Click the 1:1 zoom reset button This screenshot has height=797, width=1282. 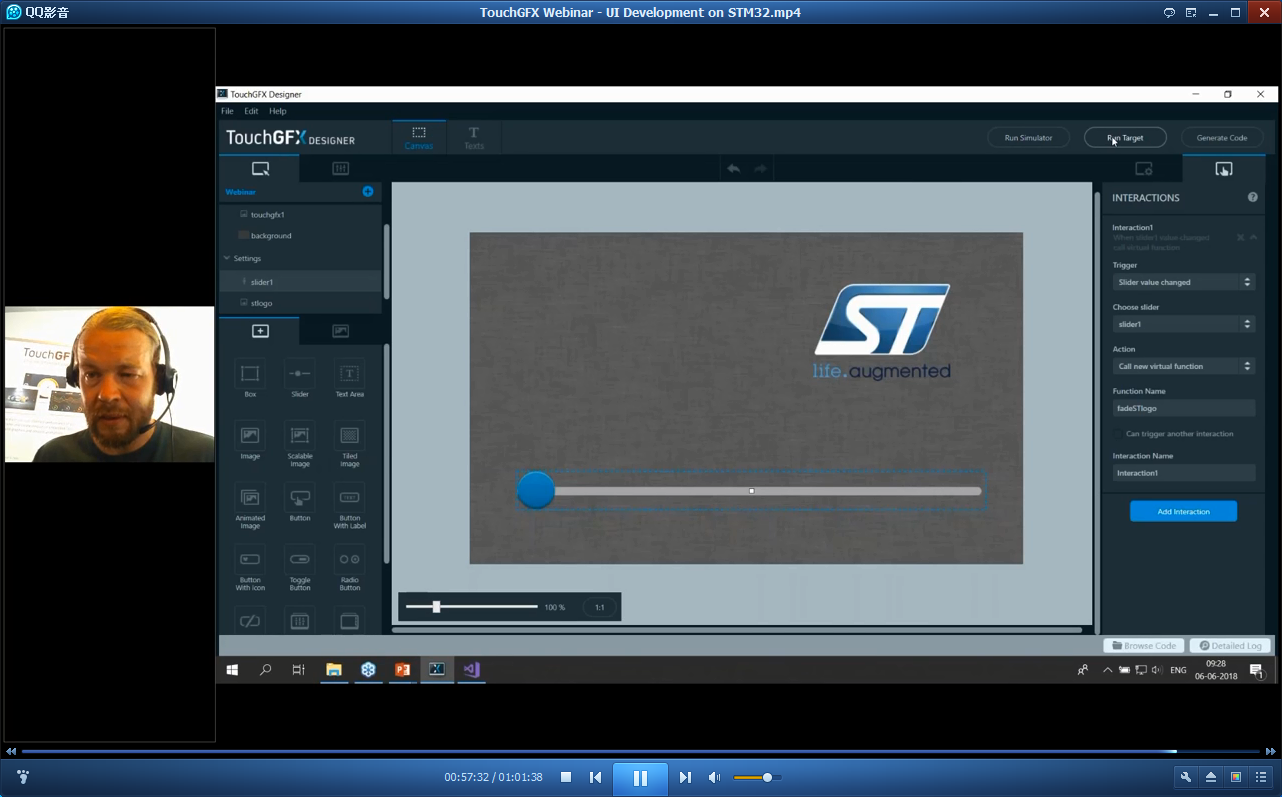(x=600, y=607)
